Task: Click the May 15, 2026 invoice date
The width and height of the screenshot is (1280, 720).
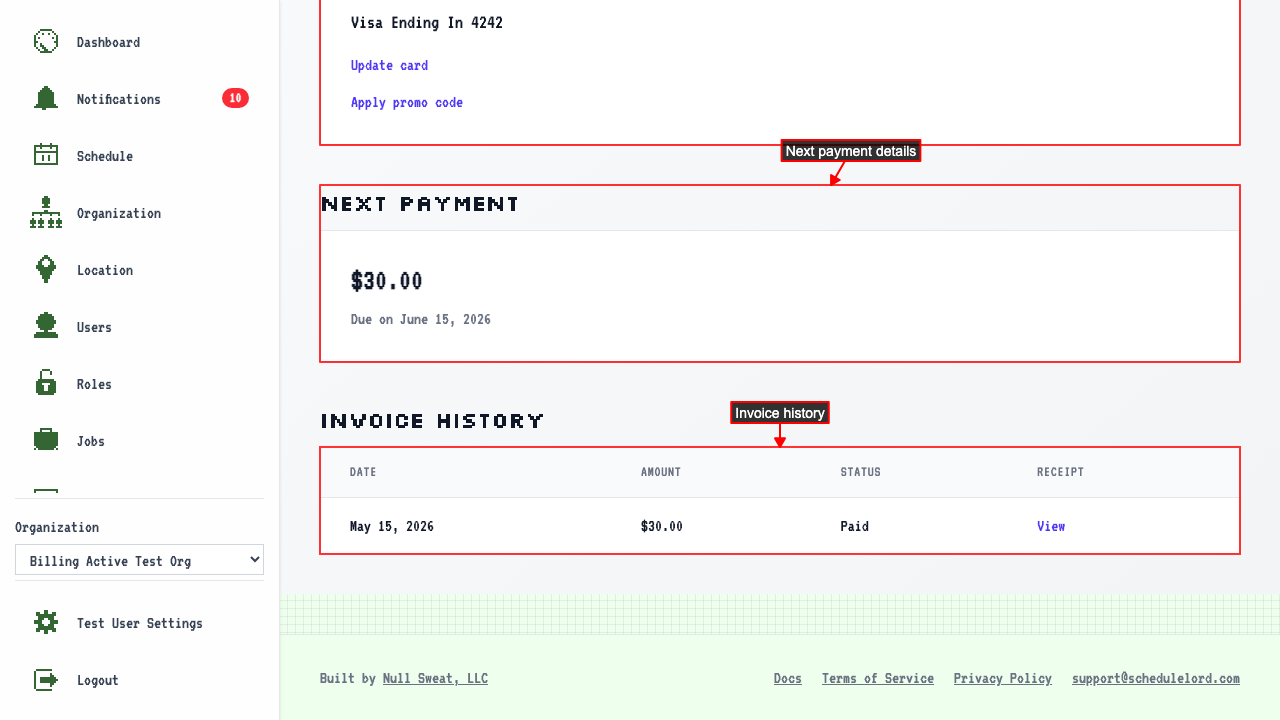Action: [392, 526]
